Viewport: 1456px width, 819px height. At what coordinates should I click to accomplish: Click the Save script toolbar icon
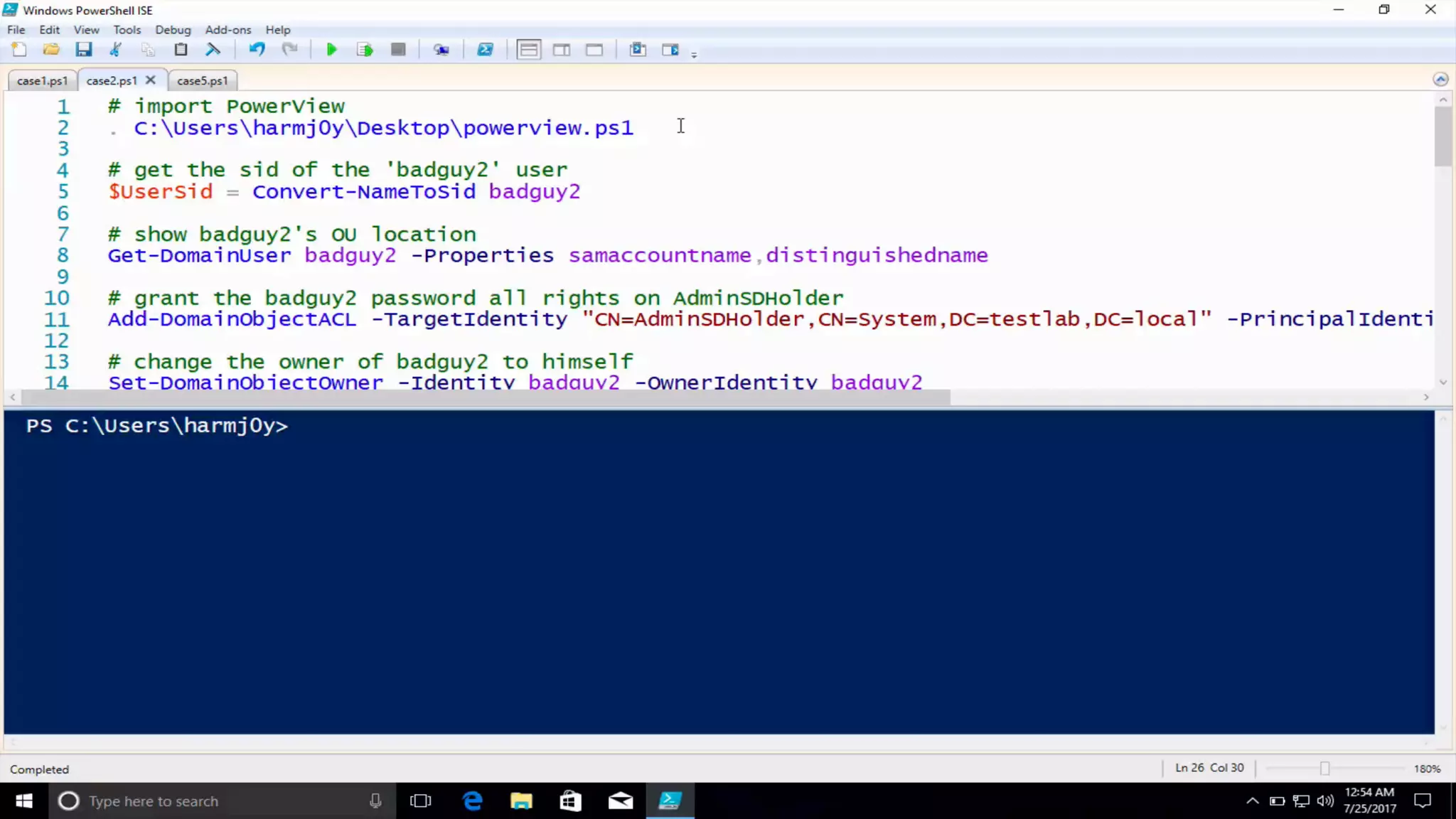pyautogui.click(x=84, y=50)
